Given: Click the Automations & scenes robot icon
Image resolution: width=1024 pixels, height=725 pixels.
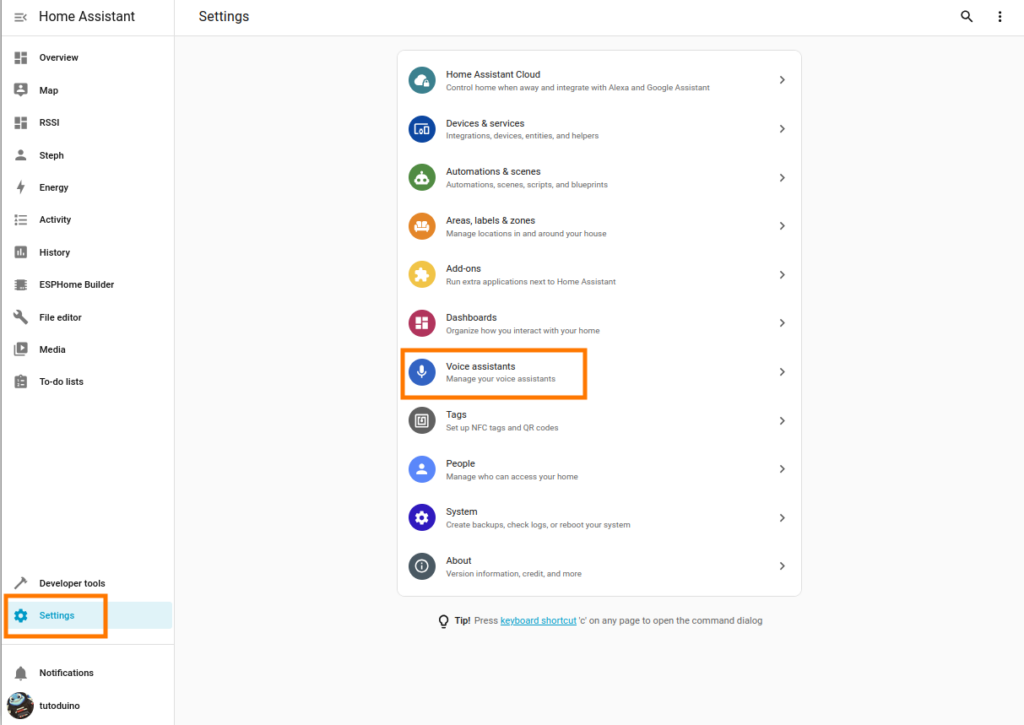Looking at the screenshot, I should tap(422, 177).
